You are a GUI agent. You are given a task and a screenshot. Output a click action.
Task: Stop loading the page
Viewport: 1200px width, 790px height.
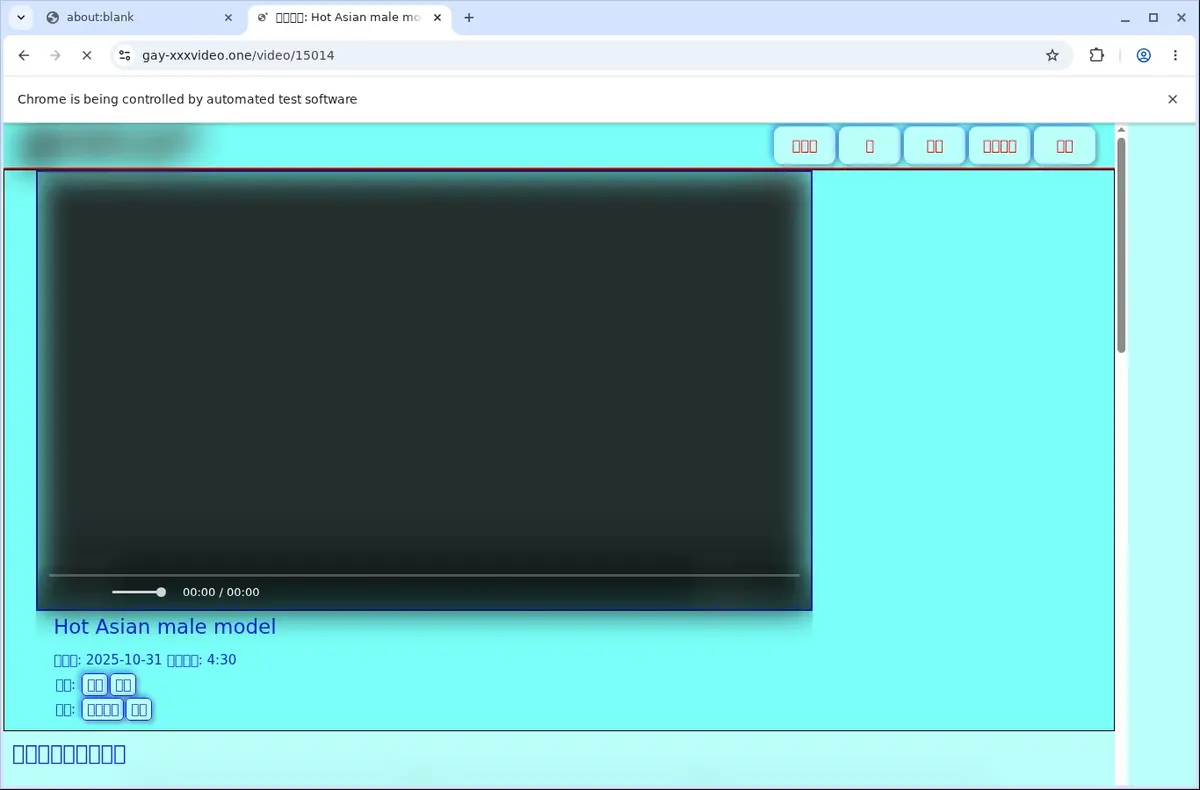tap(87, 55)
